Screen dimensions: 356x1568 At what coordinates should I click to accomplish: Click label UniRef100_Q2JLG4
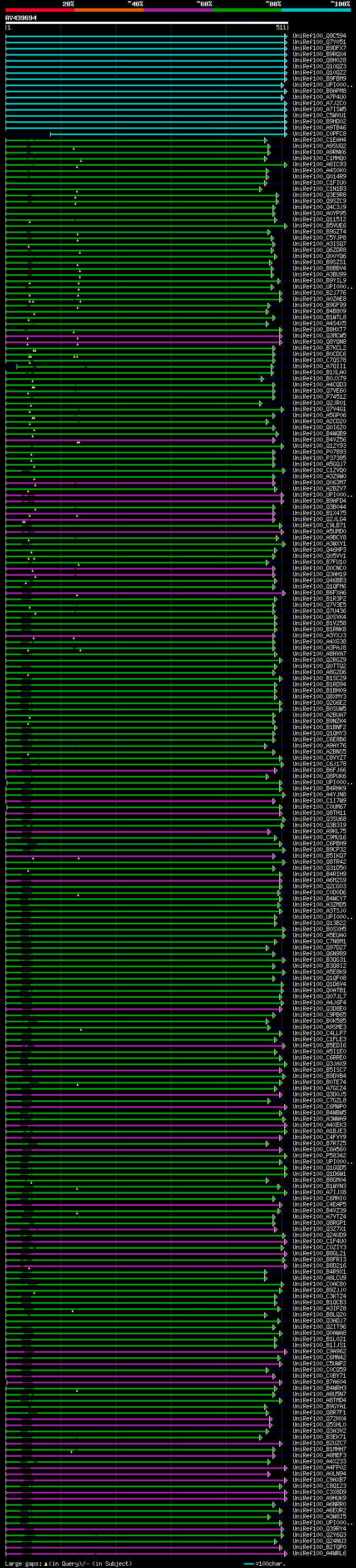pos(319,519)
